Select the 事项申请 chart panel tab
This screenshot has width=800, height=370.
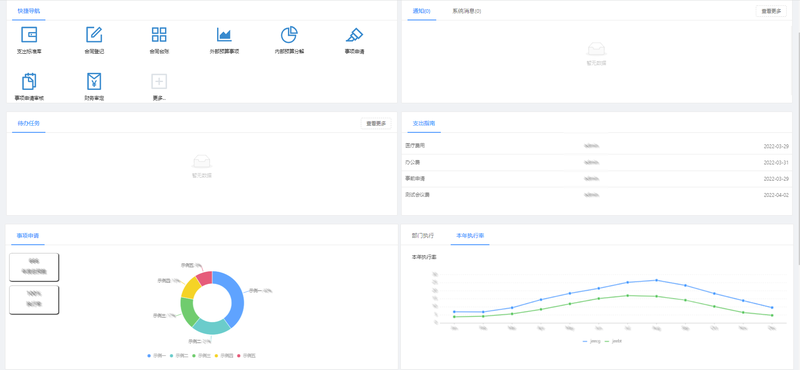pos(29,236)
